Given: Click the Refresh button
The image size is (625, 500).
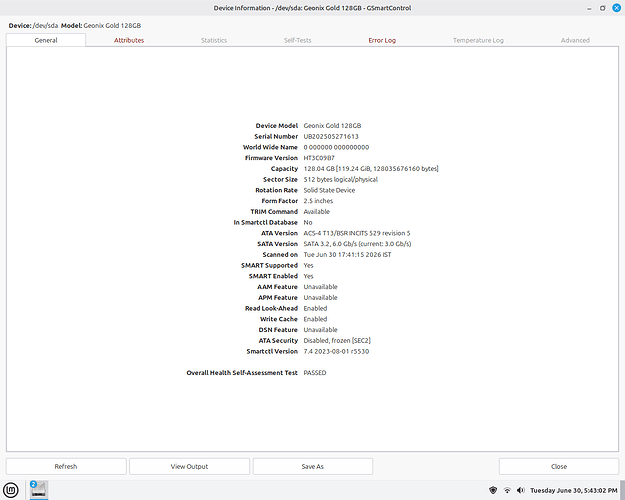Looking at the screenshot, I should pyautogui.click(x=66, y=467).
